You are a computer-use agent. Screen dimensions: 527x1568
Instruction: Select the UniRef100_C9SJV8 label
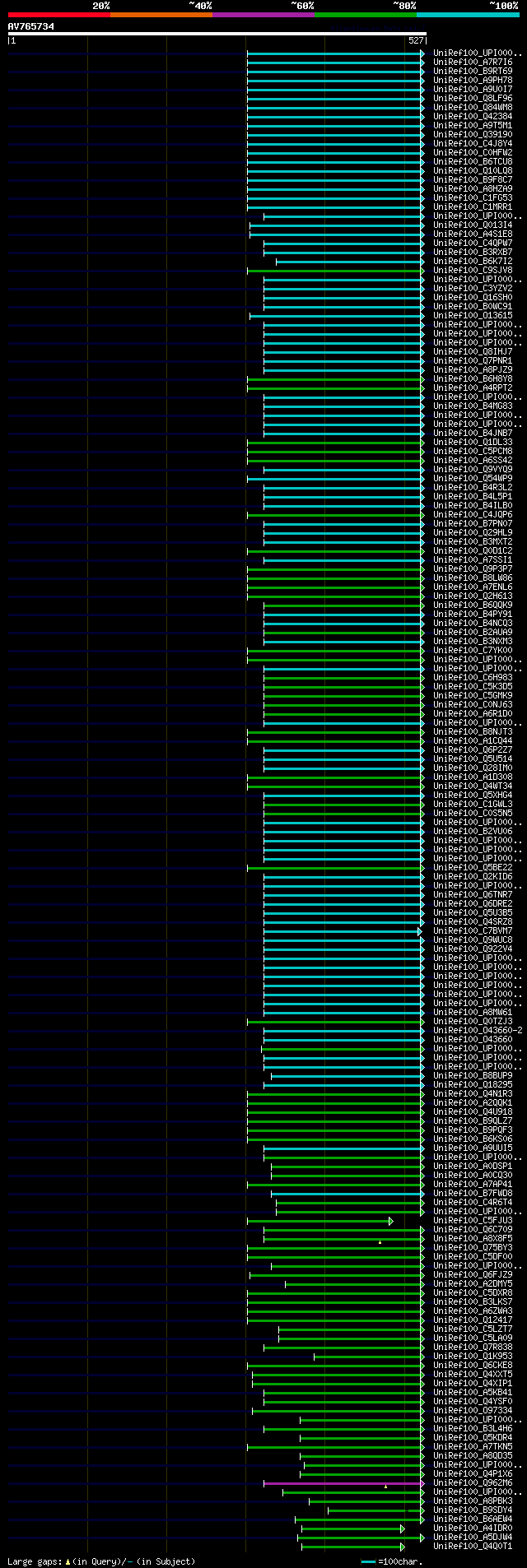pos(473,270)
